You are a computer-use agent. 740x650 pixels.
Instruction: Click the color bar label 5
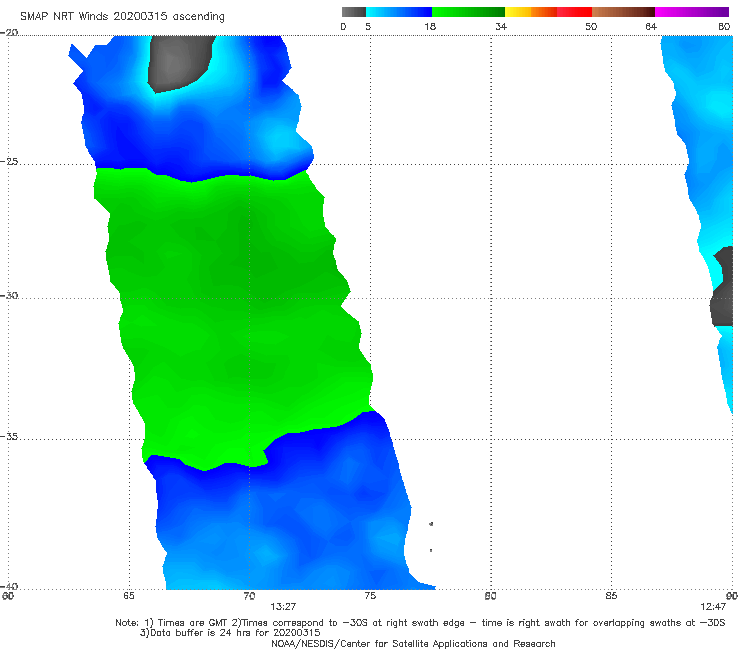pyautogui.click(x=368, y=26)
